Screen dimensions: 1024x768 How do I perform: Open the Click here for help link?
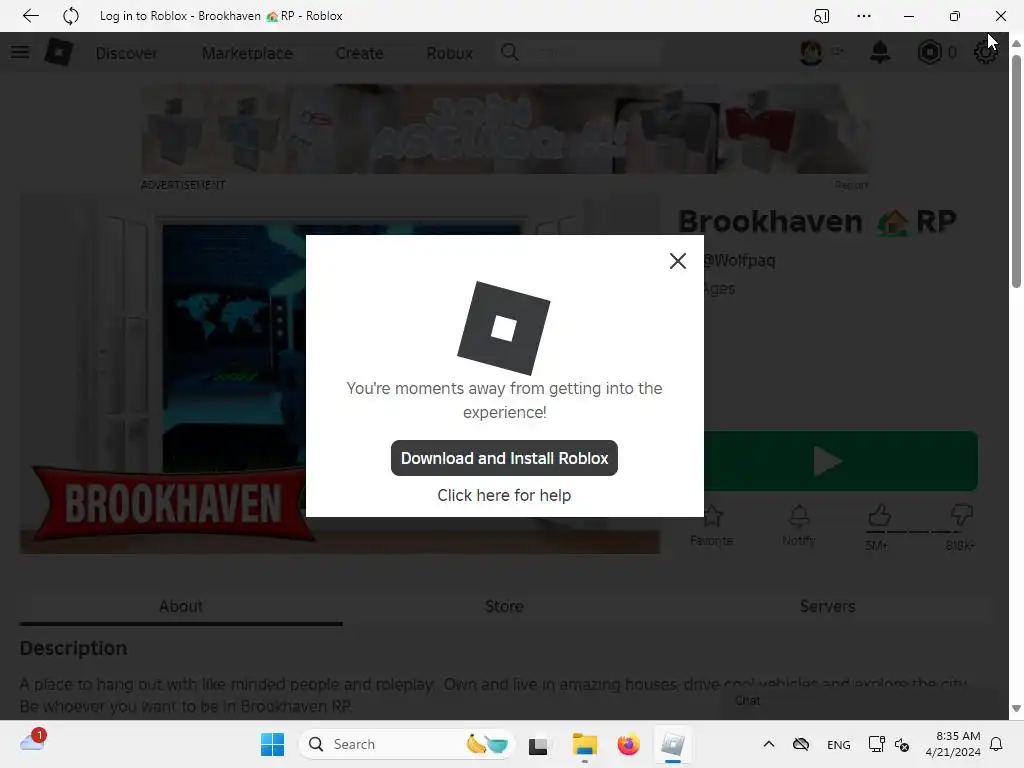coord(504,495)
